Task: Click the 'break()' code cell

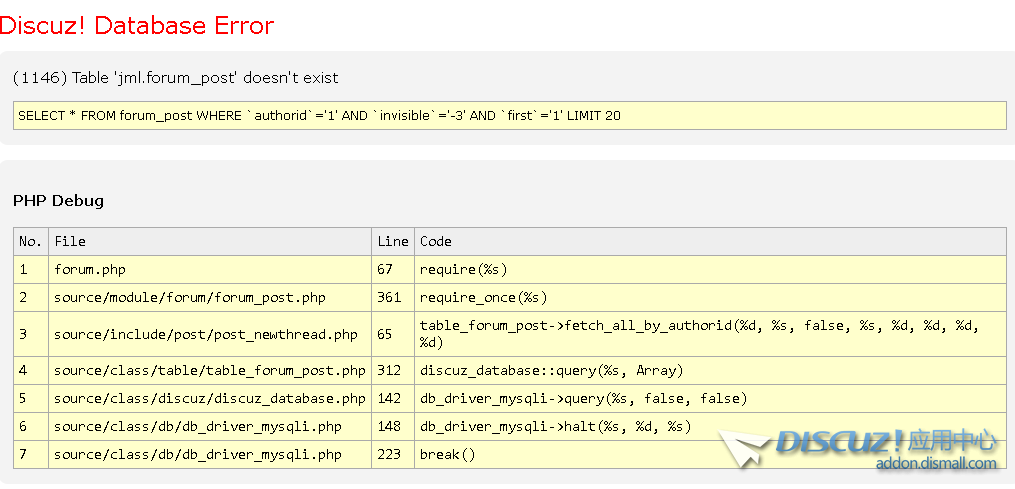Action: coord(710,455)
